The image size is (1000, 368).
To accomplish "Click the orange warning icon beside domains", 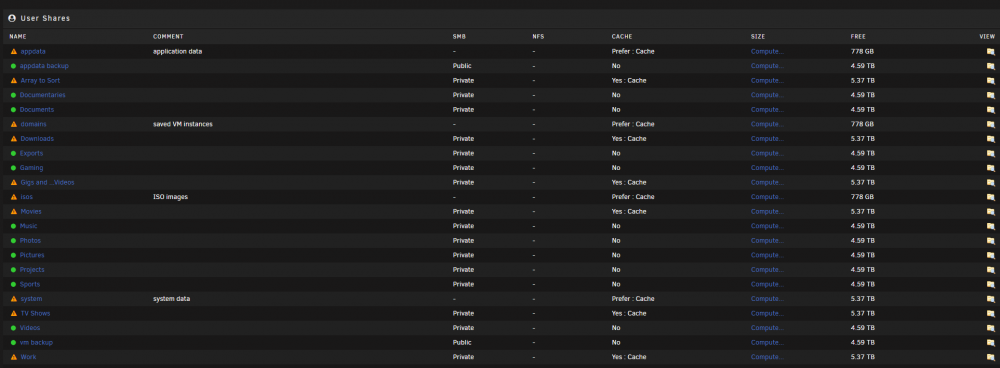I will [13, 124].
